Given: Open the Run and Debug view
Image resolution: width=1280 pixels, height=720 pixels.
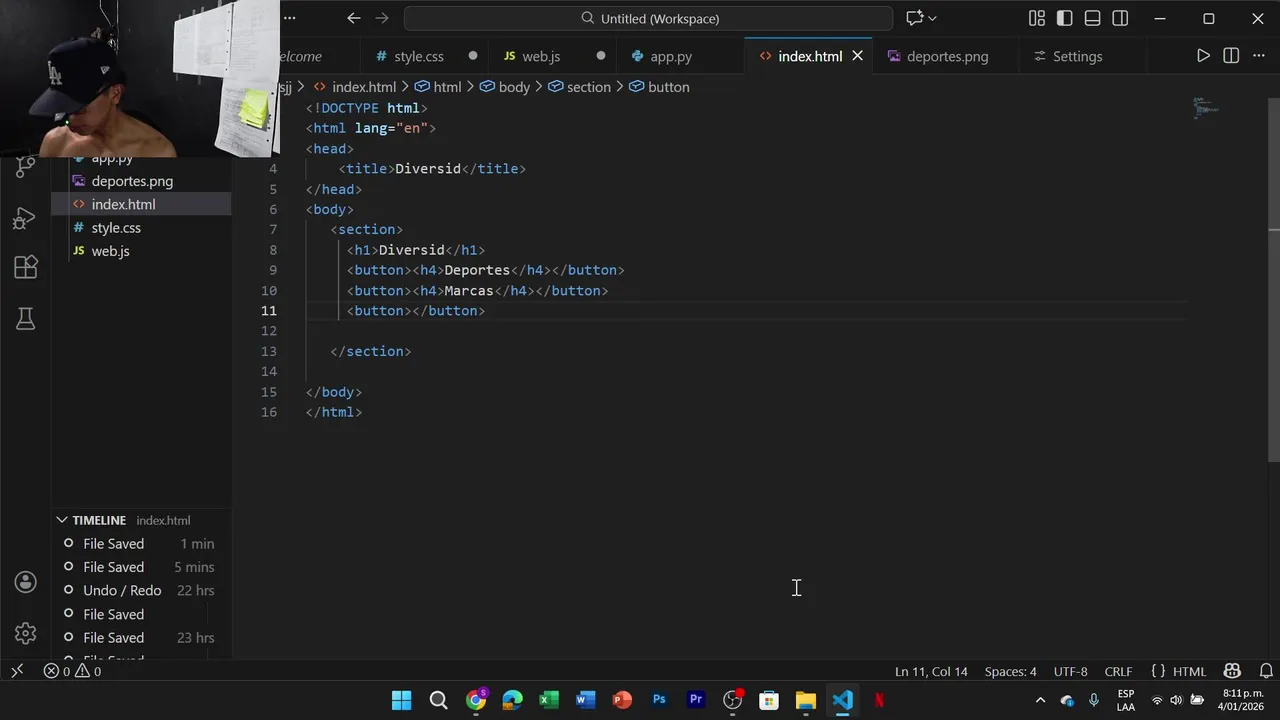Looking at the screenshot, I should (26, 218).
